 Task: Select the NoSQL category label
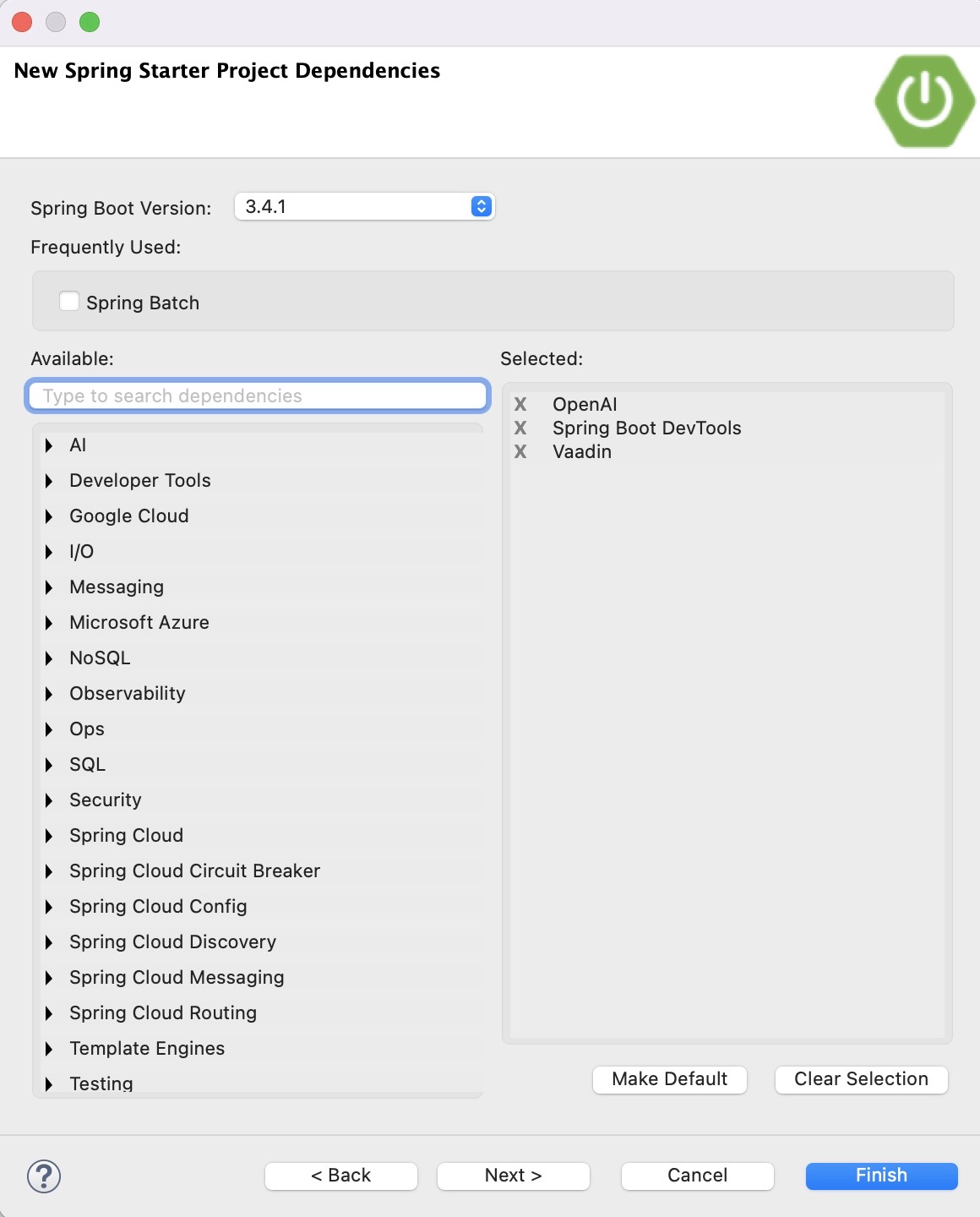100,658
